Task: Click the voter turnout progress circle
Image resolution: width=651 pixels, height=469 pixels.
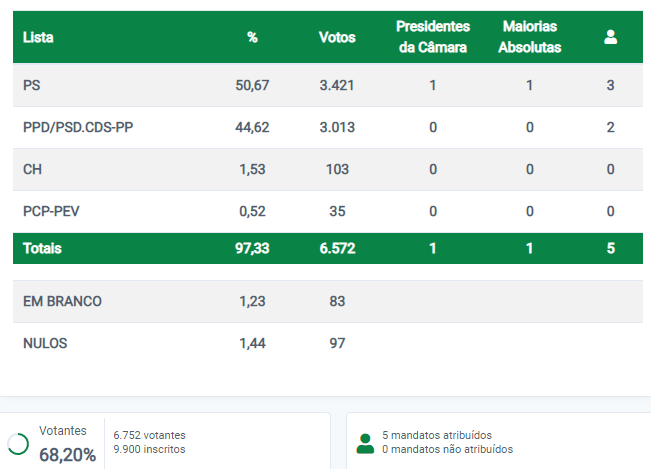Action: click(x=18, y=444)
